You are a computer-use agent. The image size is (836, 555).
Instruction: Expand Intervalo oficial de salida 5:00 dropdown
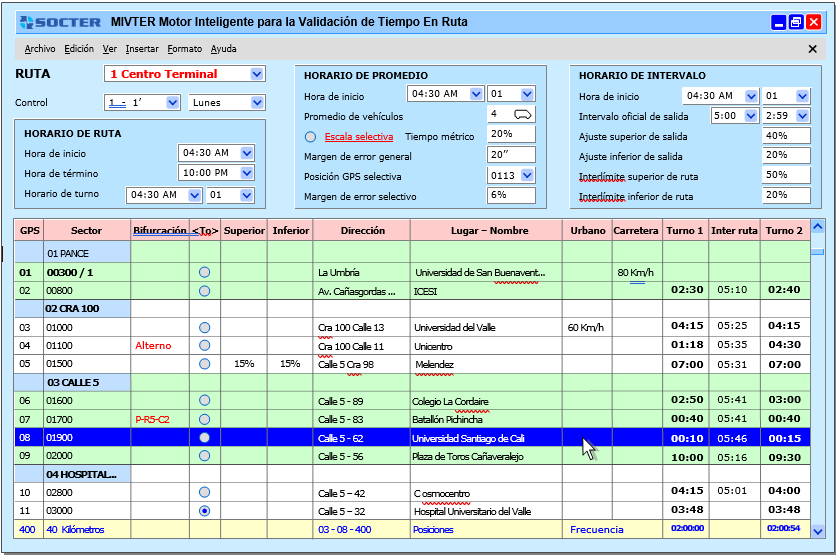click(751, 116)
